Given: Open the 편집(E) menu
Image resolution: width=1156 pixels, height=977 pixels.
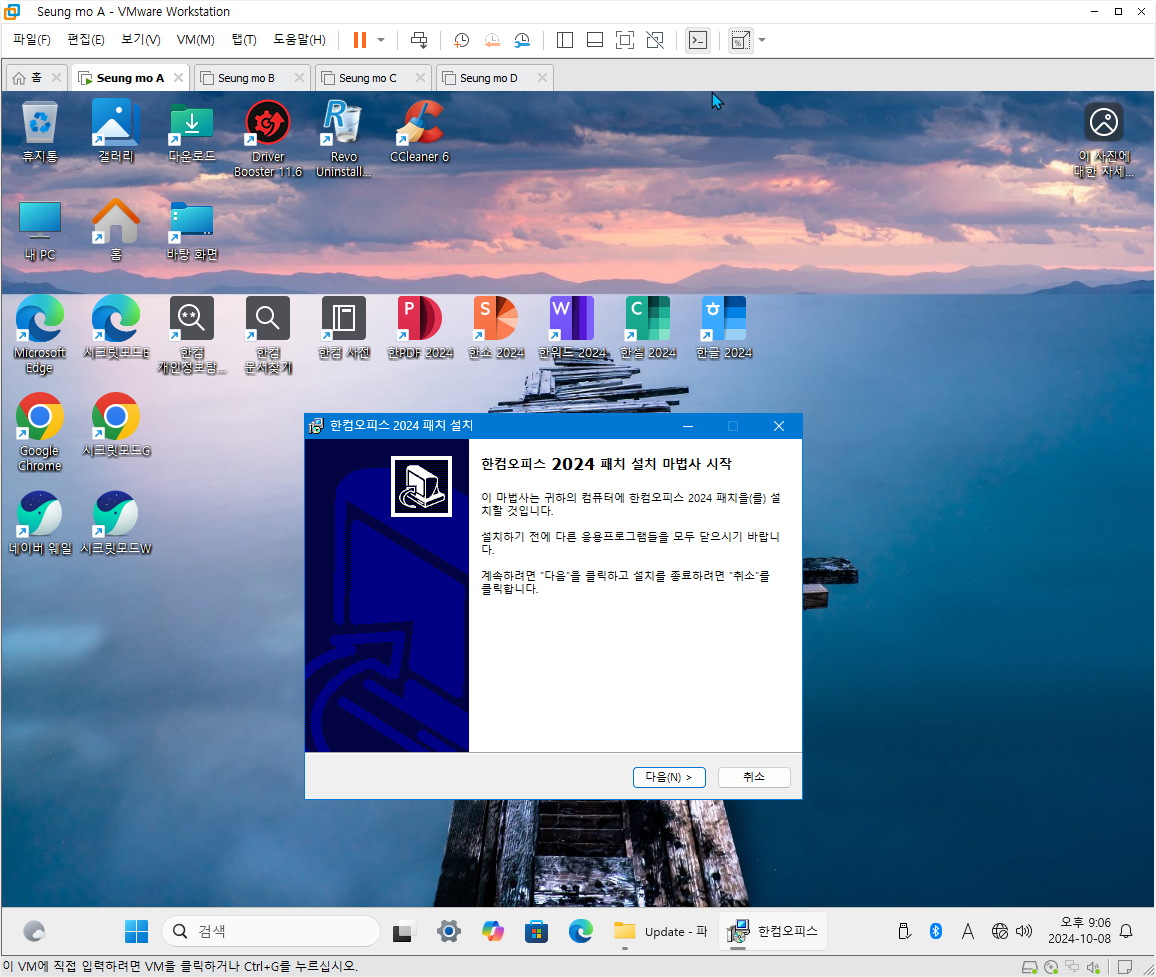Looking at the screenshot, I should (x=86, y=40).
